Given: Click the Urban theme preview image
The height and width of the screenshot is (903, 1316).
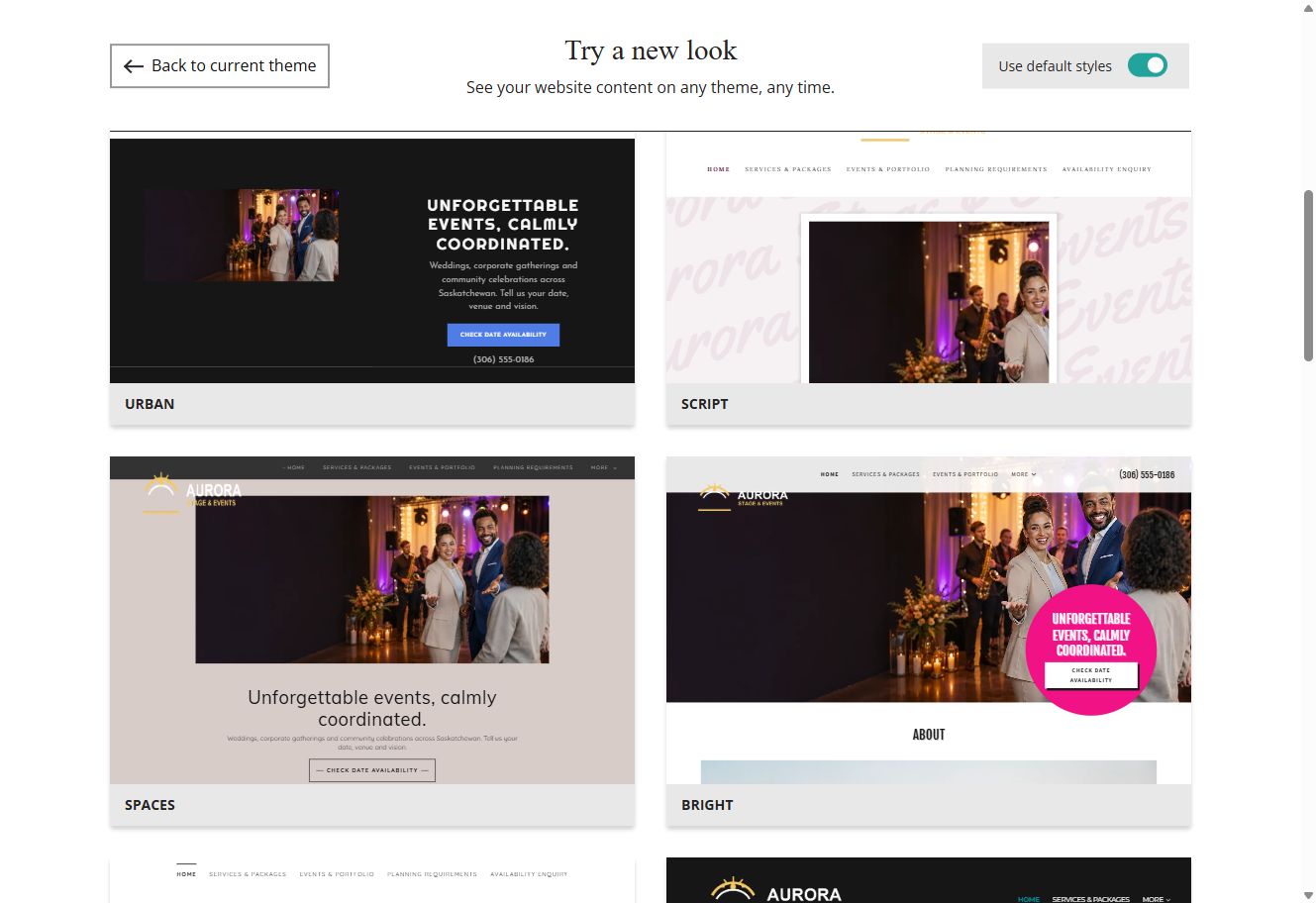Looking at the screenshot, I should 372,260.
